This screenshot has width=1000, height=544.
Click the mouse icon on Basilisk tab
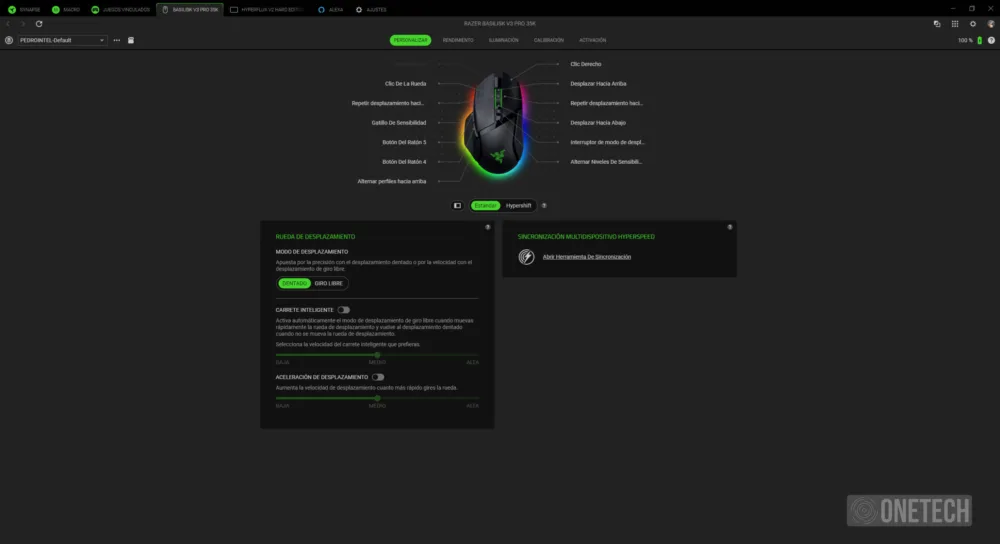(x=165, y=10)
